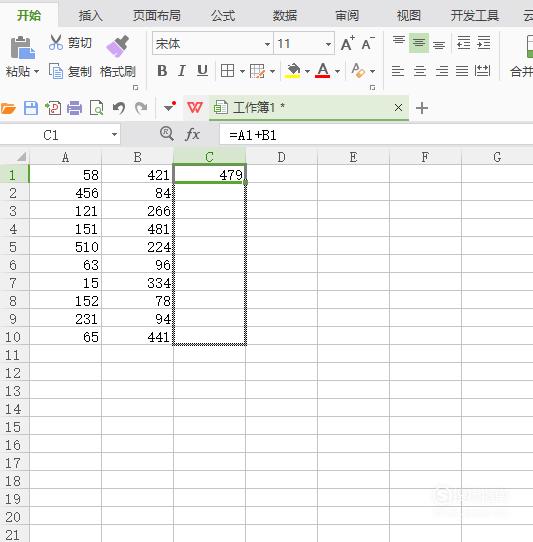The image size is (533, 542).
Task: Switch to the 页面布局 tab
Action: (x=157, y=16)
